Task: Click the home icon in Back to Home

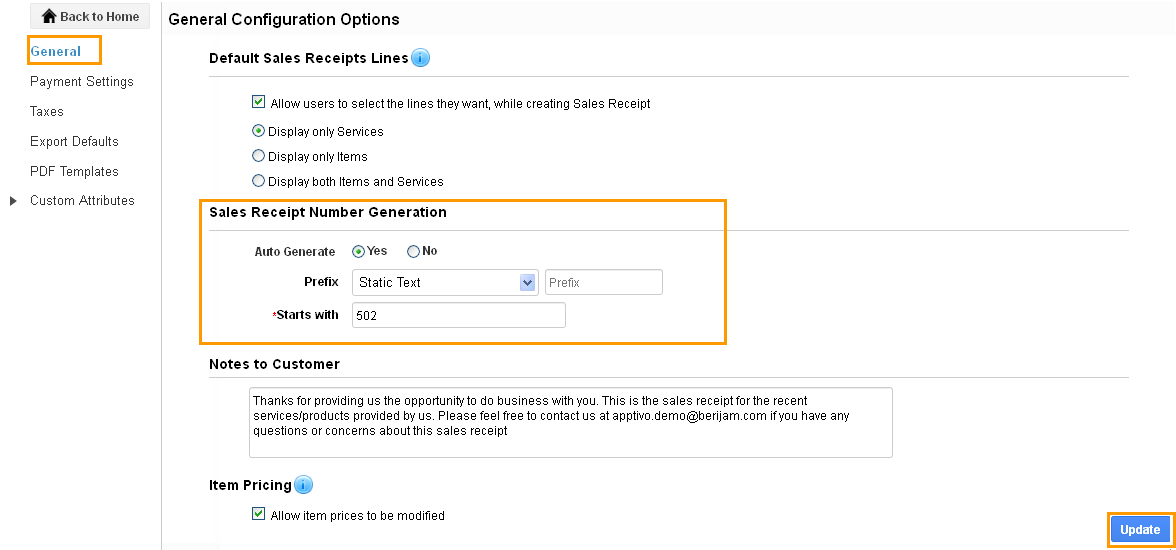Action: coord(50,16)
